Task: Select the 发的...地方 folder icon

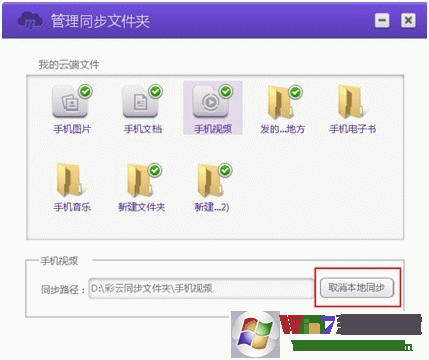Action: coord(280,102)
